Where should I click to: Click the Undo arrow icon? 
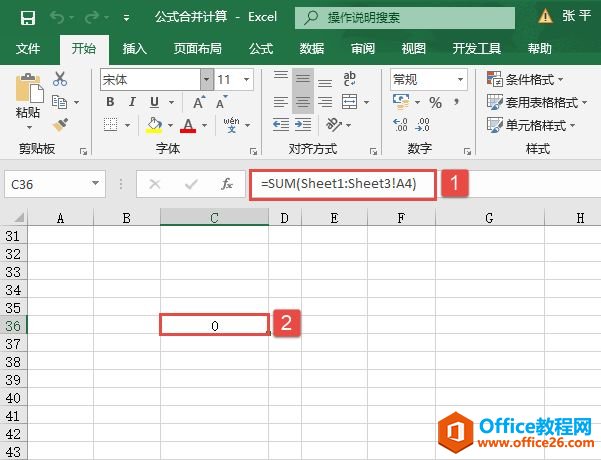pos(57,17)
